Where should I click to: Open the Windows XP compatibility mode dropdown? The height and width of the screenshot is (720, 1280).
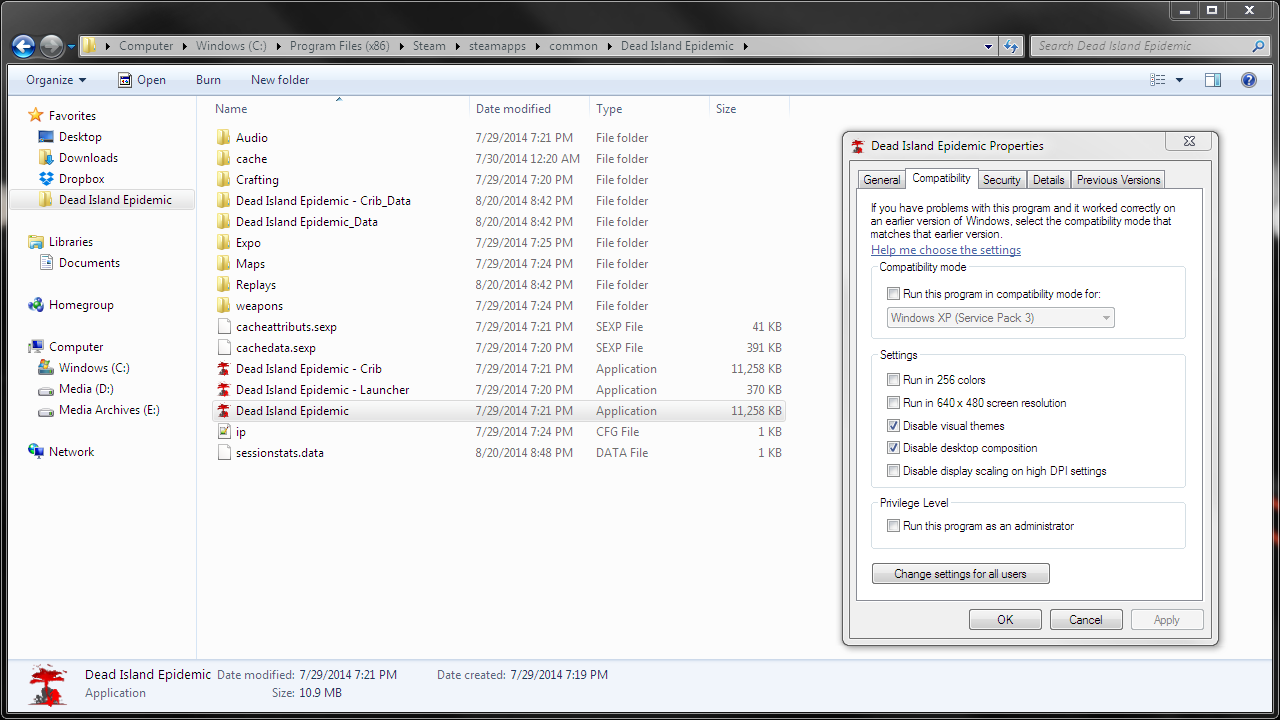(x=1001, y=318)
